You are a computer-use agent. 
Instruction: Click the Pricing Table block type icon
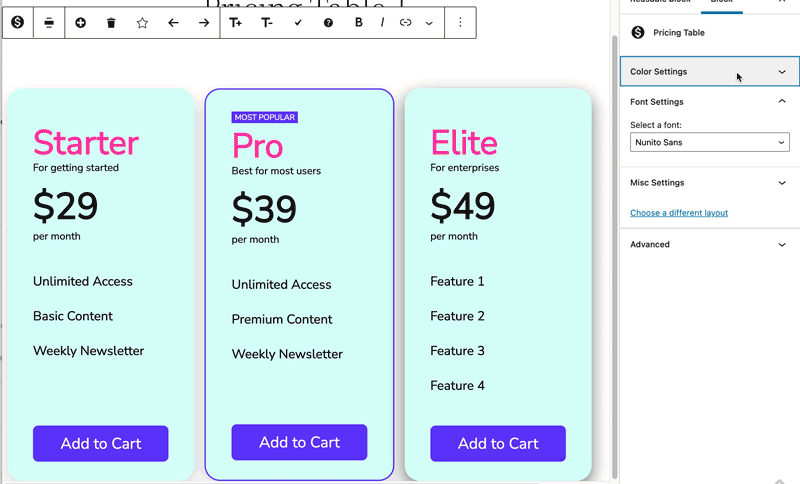coord(18,22)
